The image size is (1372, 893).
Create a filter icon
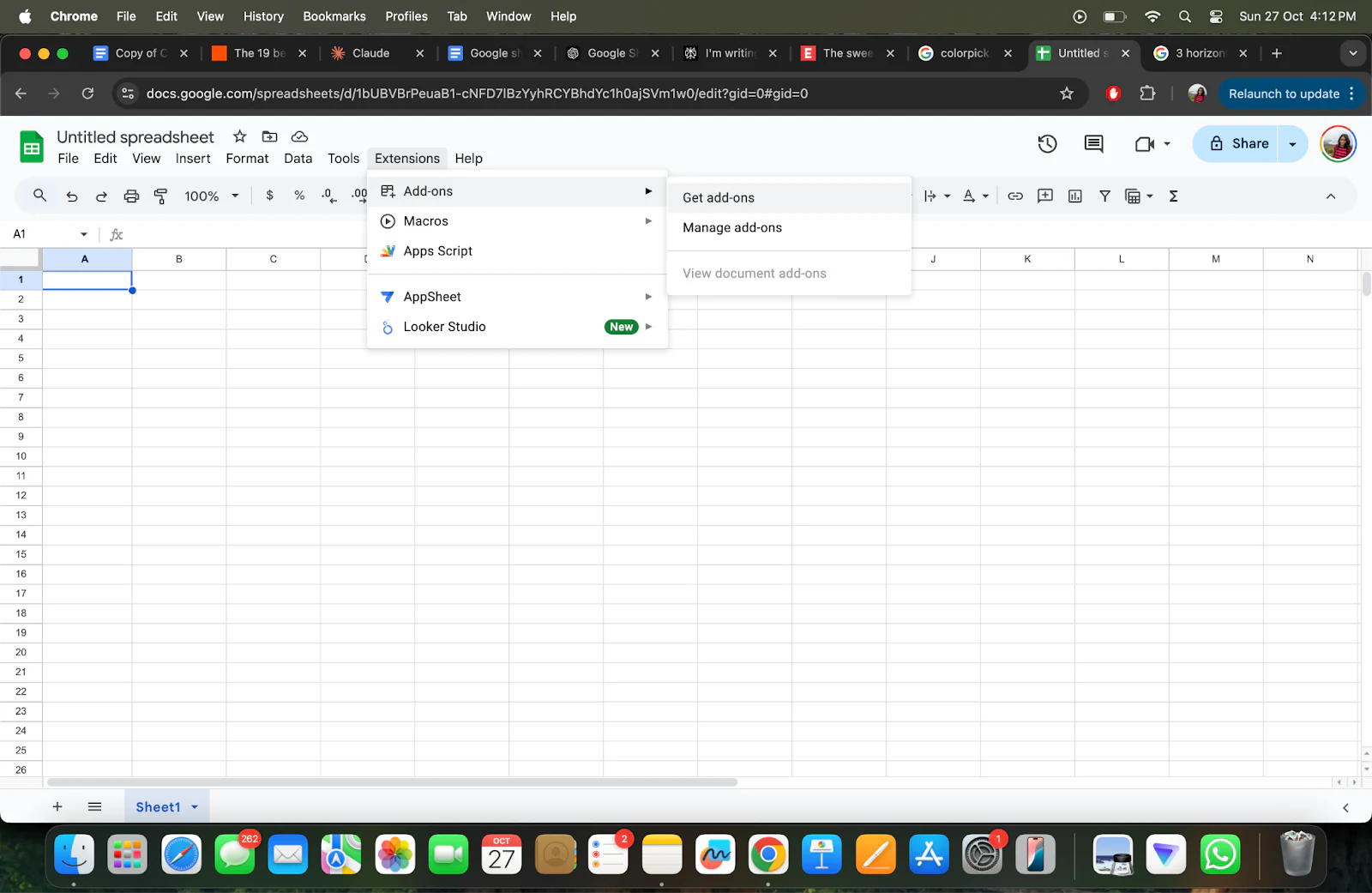click(x=1105, y=196)
